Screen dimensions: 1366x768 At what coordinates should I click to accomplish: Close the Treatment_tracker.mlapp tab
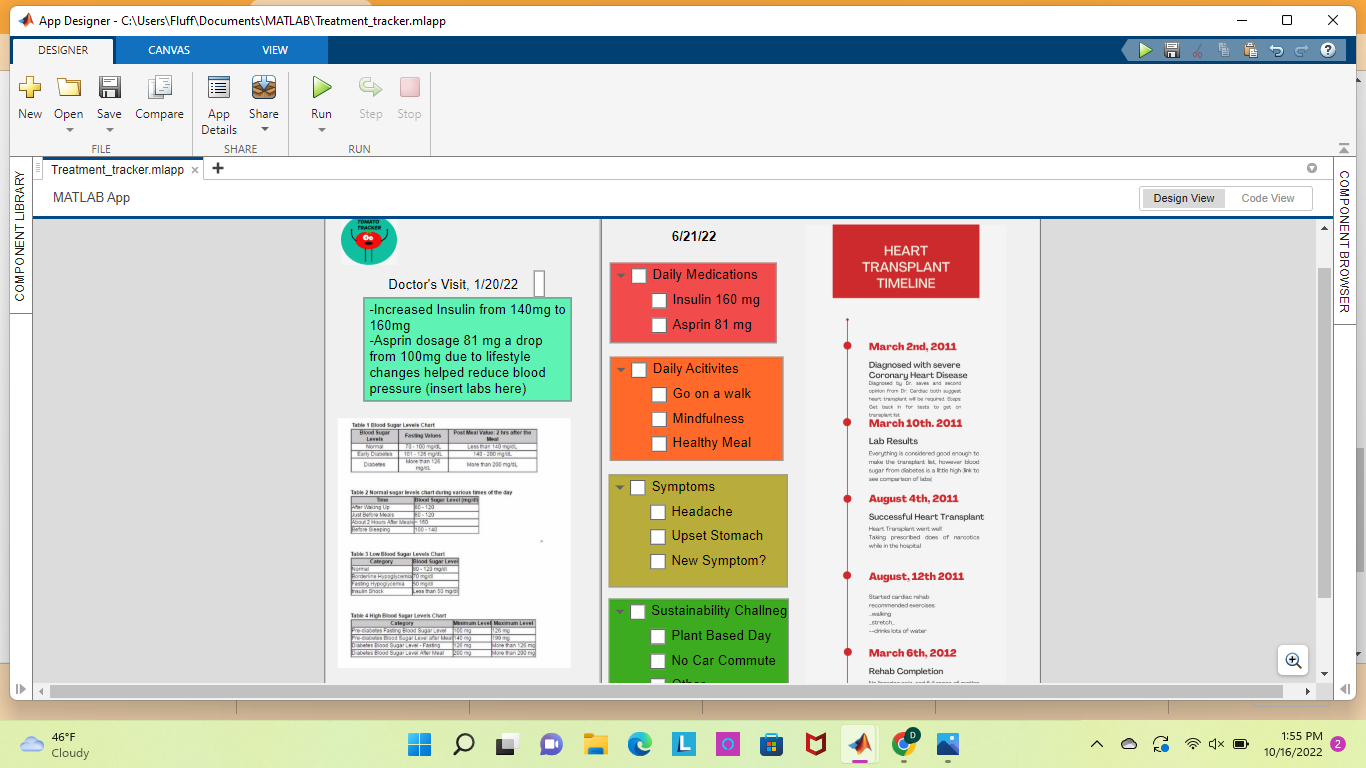(x=195, y=171)
